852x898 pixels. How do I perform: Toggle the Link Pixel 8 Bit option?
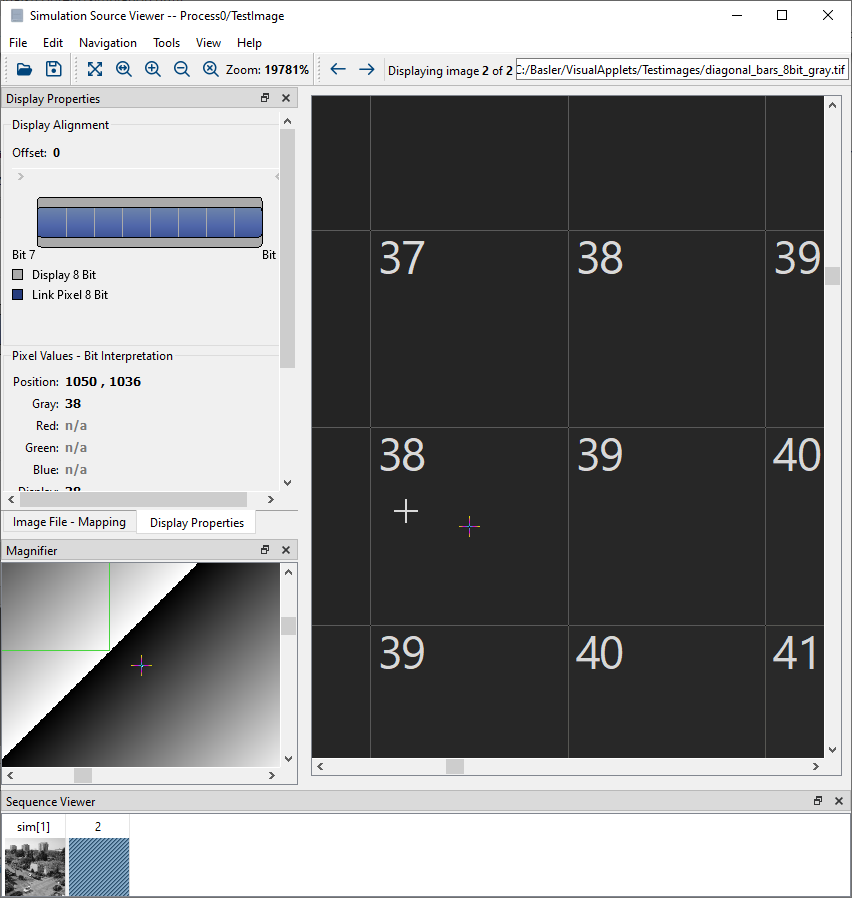coord(18,294)
